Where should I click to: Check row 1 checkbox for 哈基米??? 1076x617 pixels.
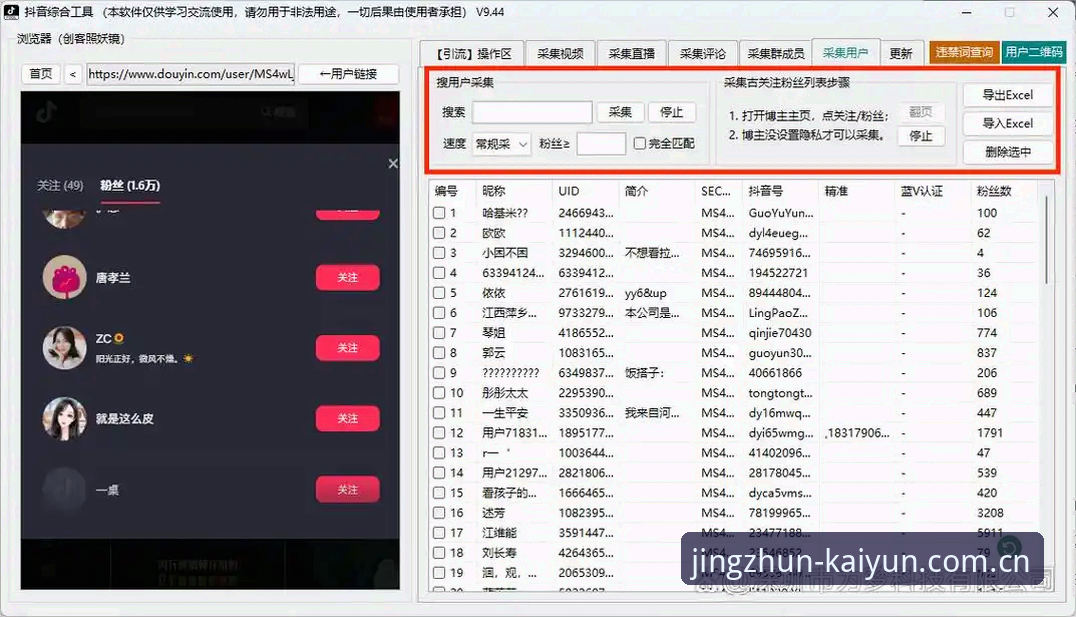[439, 213]
